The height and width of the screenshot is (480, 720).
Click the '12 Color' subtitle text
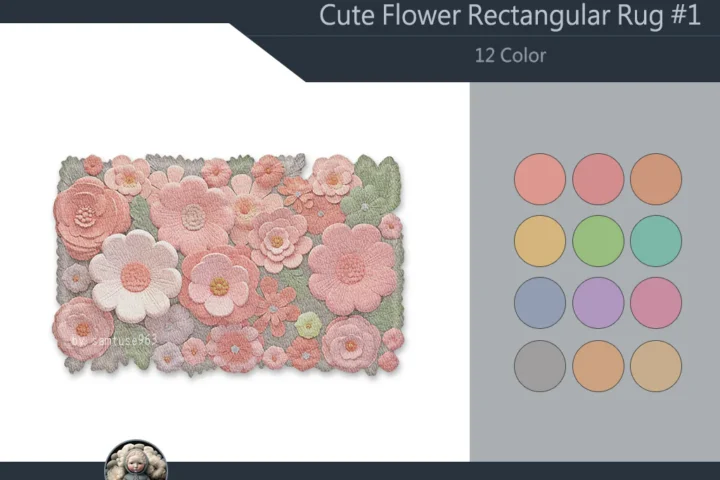[x=510, y=56]
